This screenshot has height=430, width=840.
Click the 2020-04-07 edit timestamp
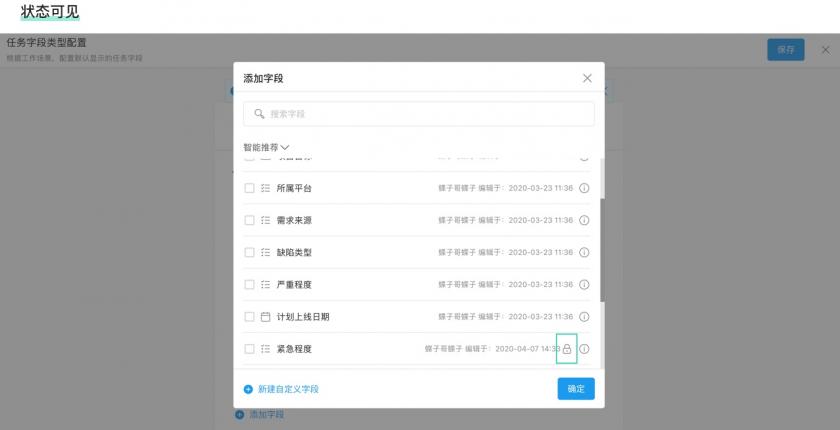click(527, 349)
